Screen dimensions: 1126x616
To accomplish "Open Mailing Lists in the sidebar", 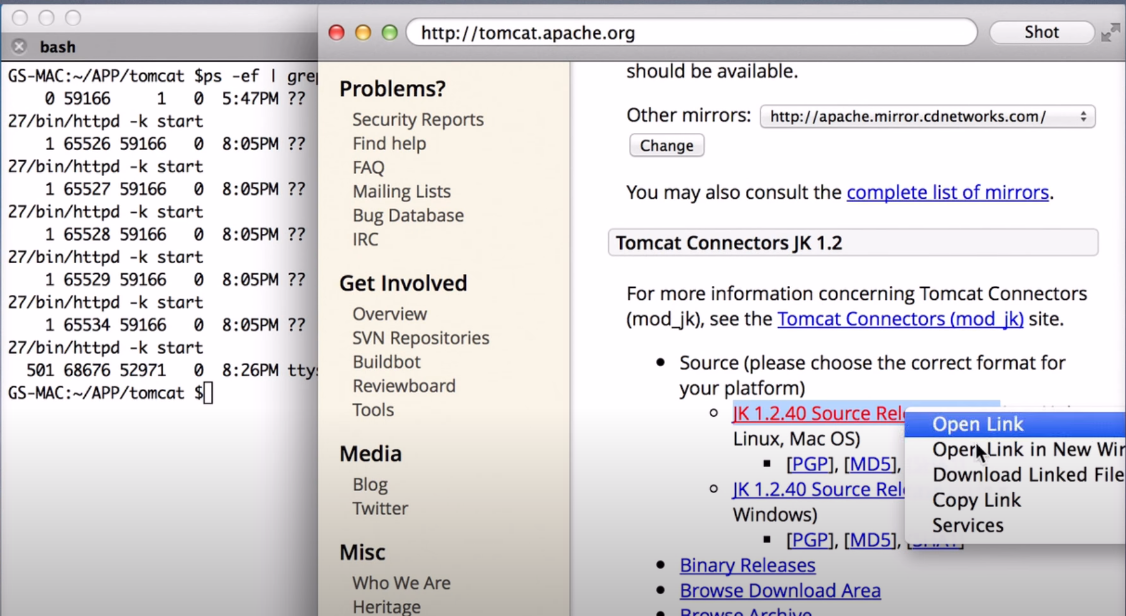I will tap(401, 192).
